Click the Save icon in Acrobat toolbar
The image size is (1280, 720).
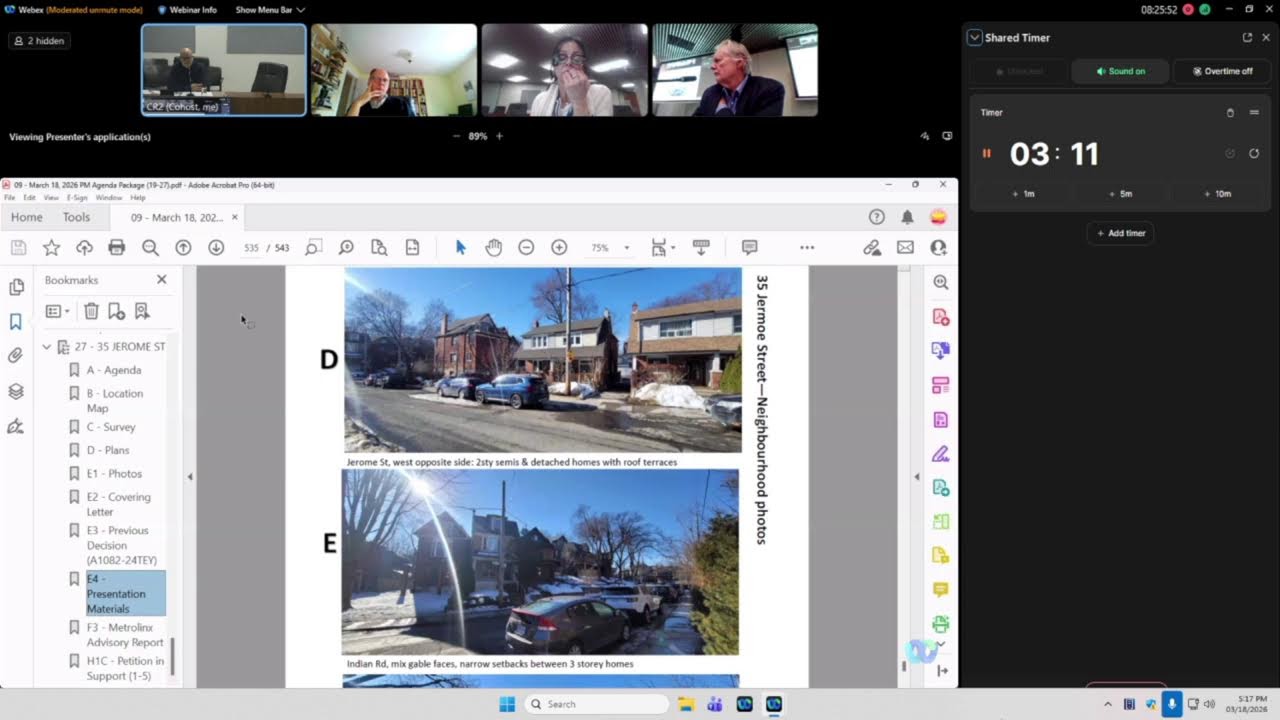[x=18, y=247]
